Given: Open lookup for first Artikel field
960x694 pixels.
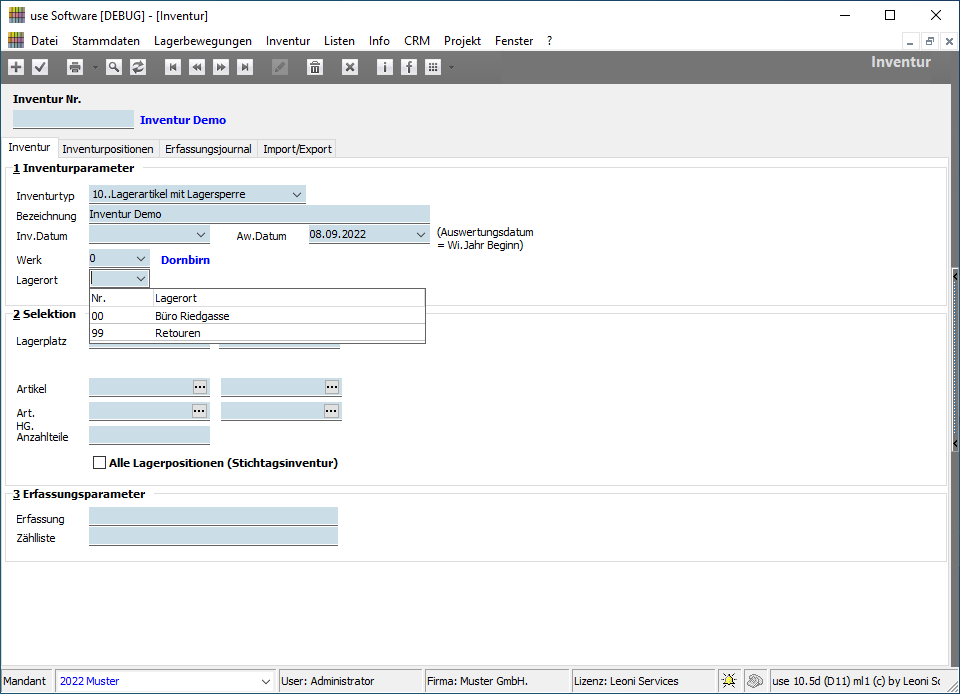Looking at the screenshot, I should point(200,387).
